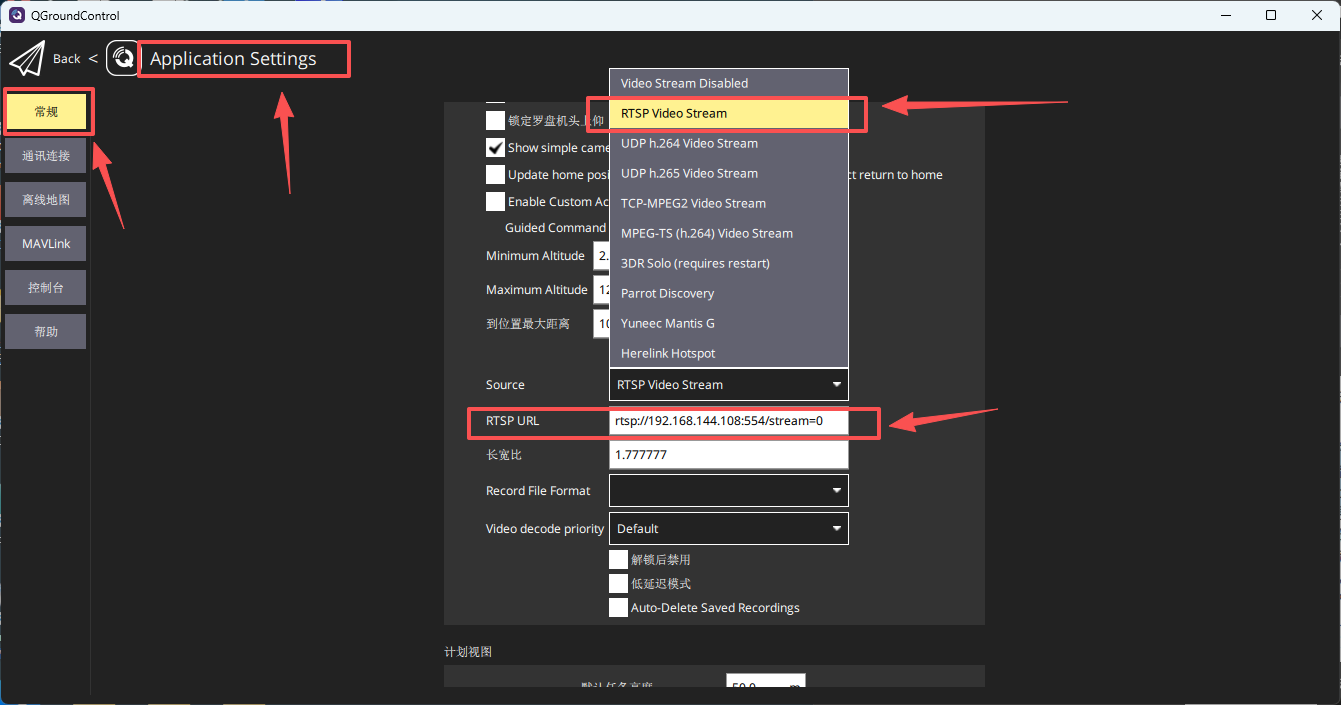Click the Minimum Altitude input field
Image resolution: width=1341 pixels, height=705 pixels.
[x=601, y=256]
